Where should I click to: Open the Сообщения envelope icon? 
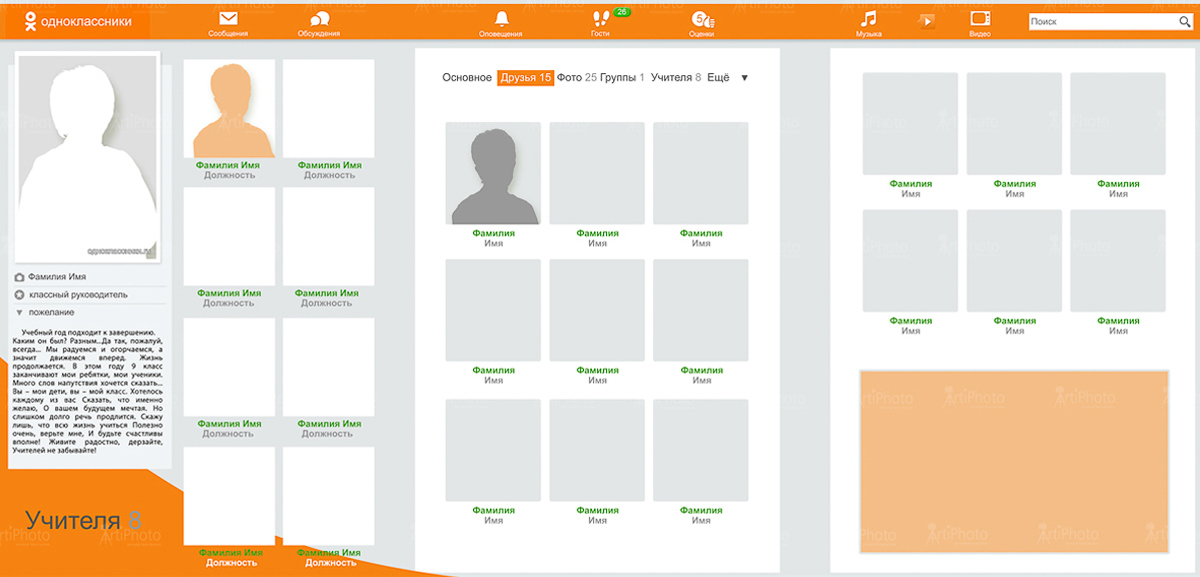click(x=228, y=19)
